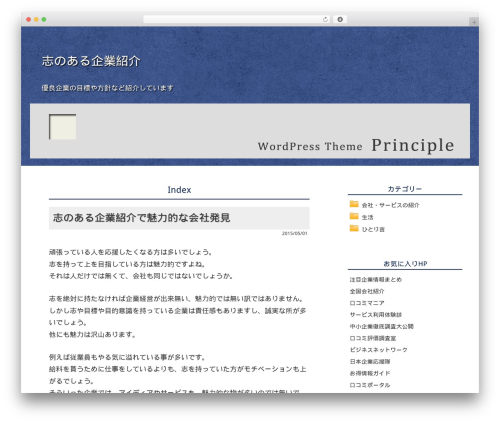This screenshot has width=500, height=423.
Task: Click the folder icon beside 会社・サービスの紹介
Action: point(354,204)
